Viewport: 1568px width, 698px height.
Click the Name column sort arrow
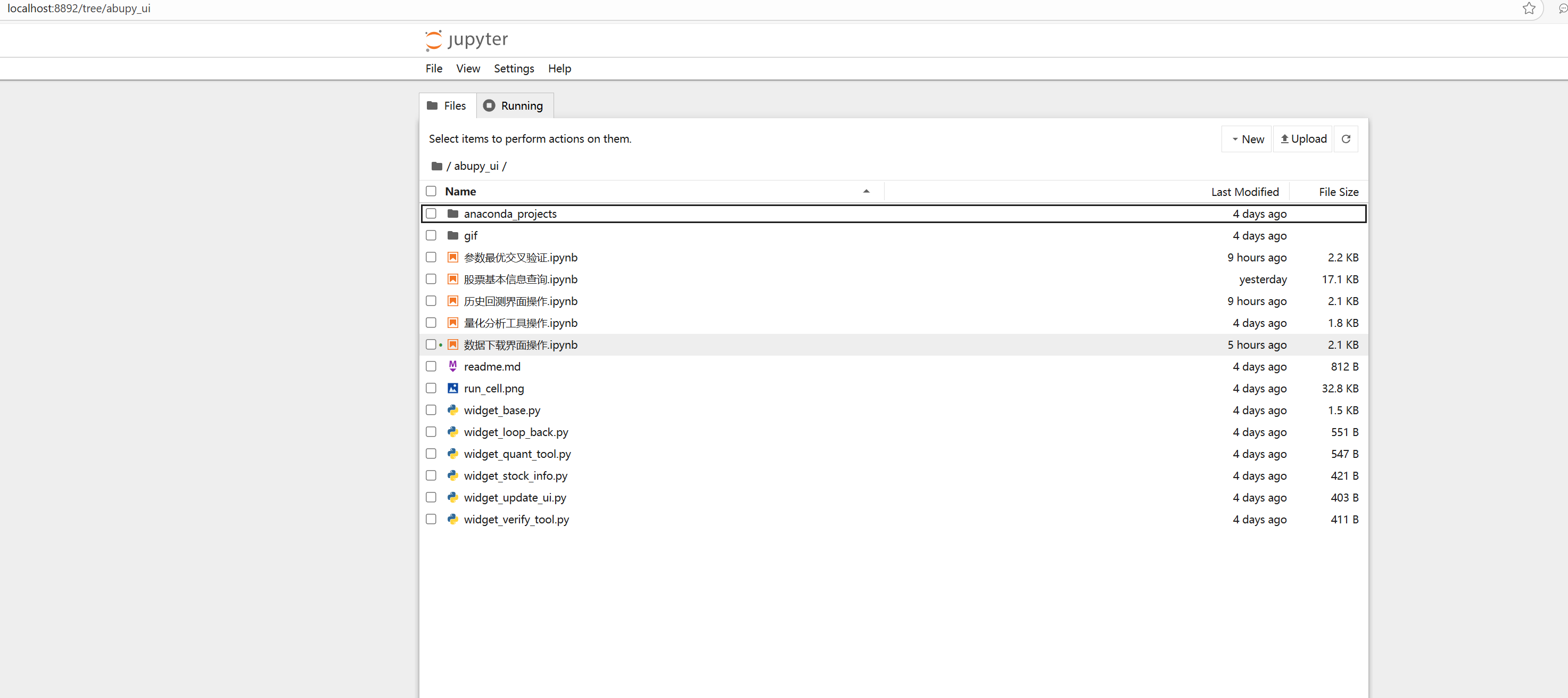(866, 191)
